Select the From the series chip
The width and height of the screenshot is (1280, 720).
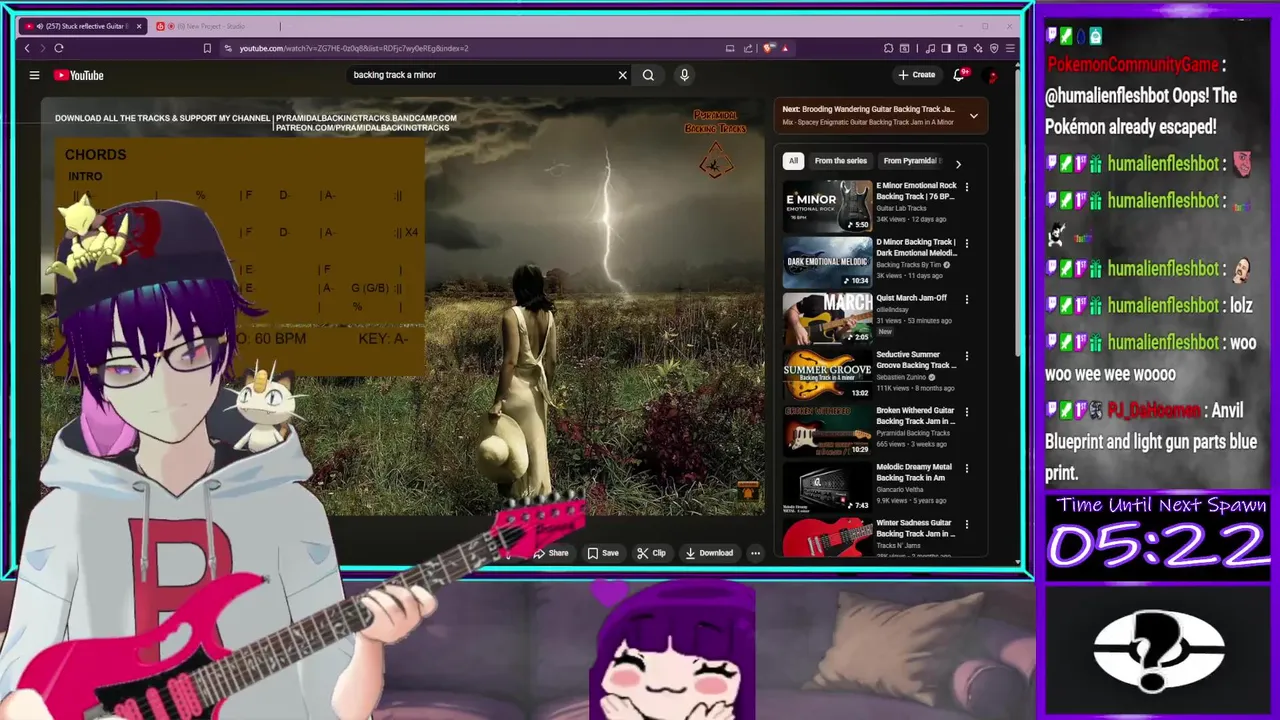pyautogui.click(x=840, y=161)
